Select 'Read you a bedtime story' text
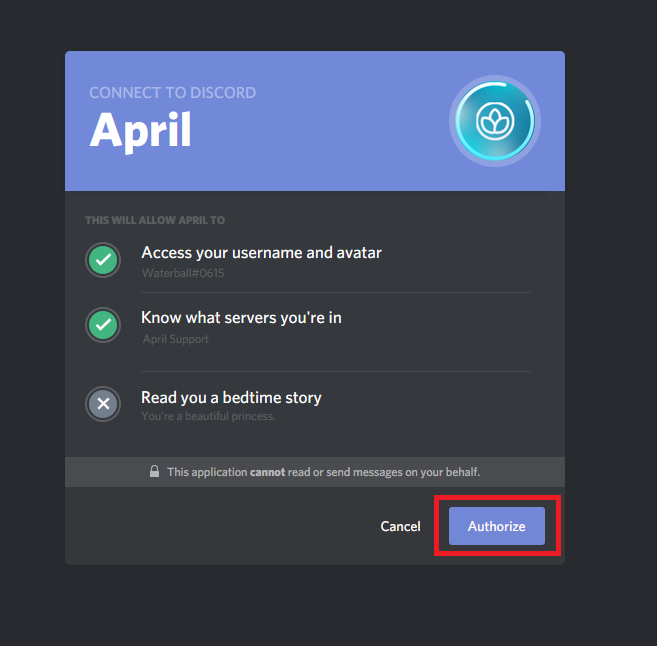The height and width of the screenshot is (646, 657). click(231, 398)
